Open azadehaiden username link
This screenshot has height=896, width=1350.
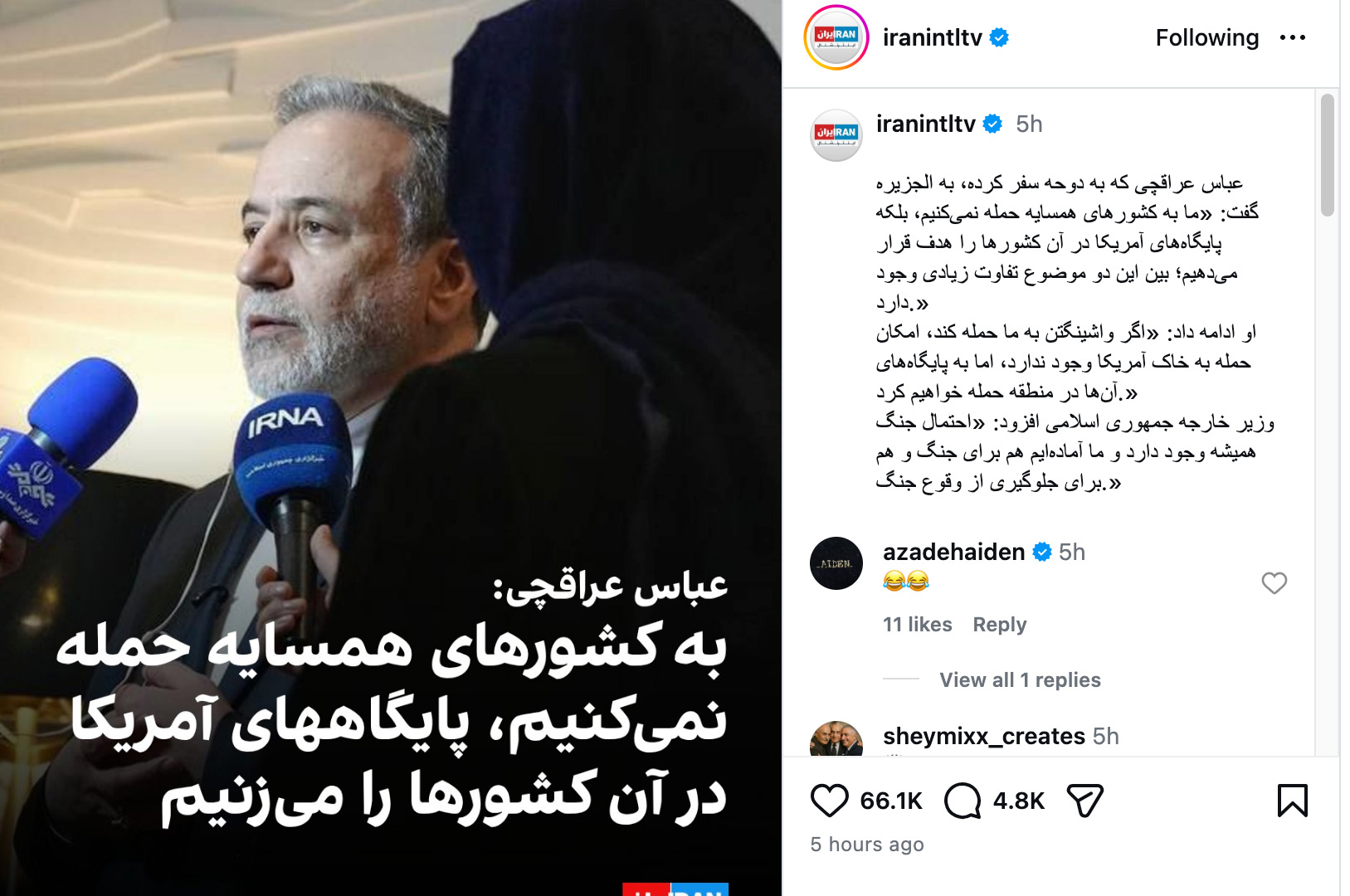click(954, 552)
